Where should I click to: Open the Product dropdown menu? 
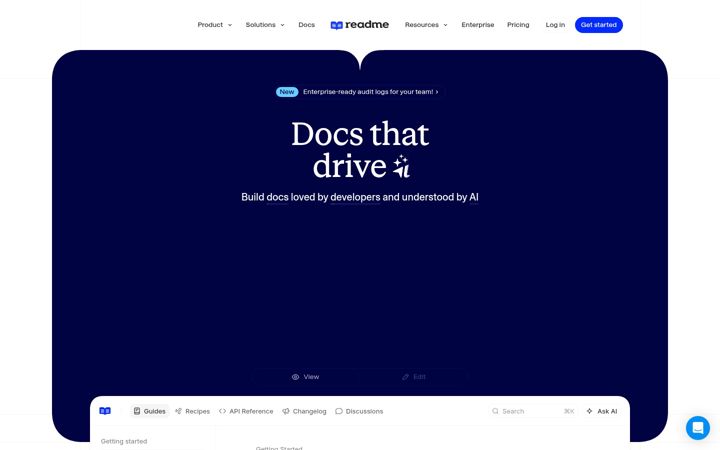point(214,25)
